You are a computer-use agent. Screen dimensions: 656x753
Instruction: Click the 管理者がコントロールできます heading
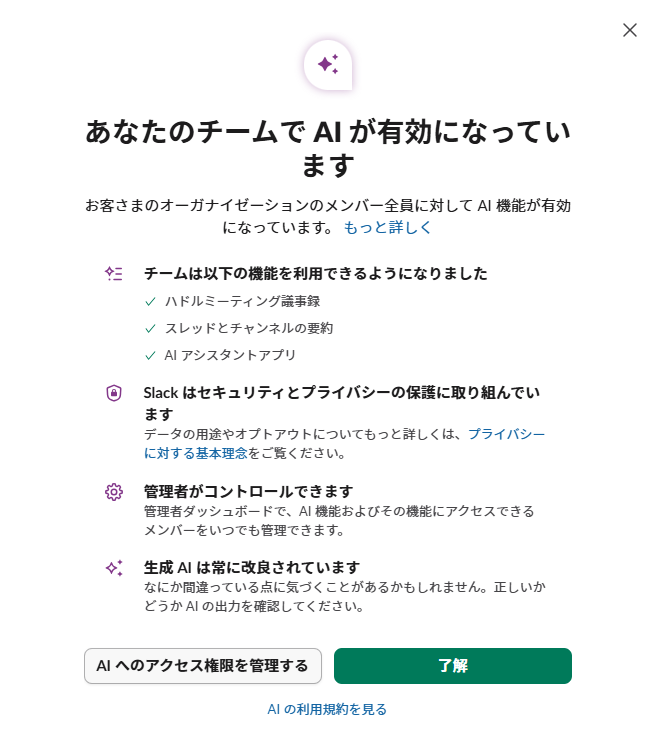(x=249, y=491)
